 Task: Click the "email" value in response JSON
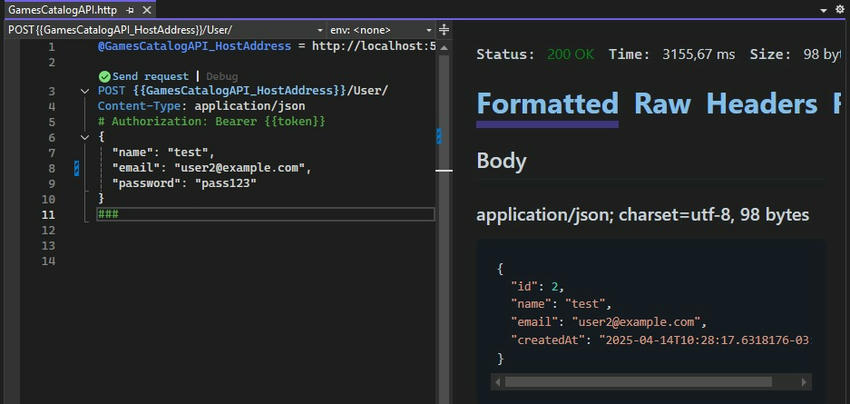click(x=636, y=322)
